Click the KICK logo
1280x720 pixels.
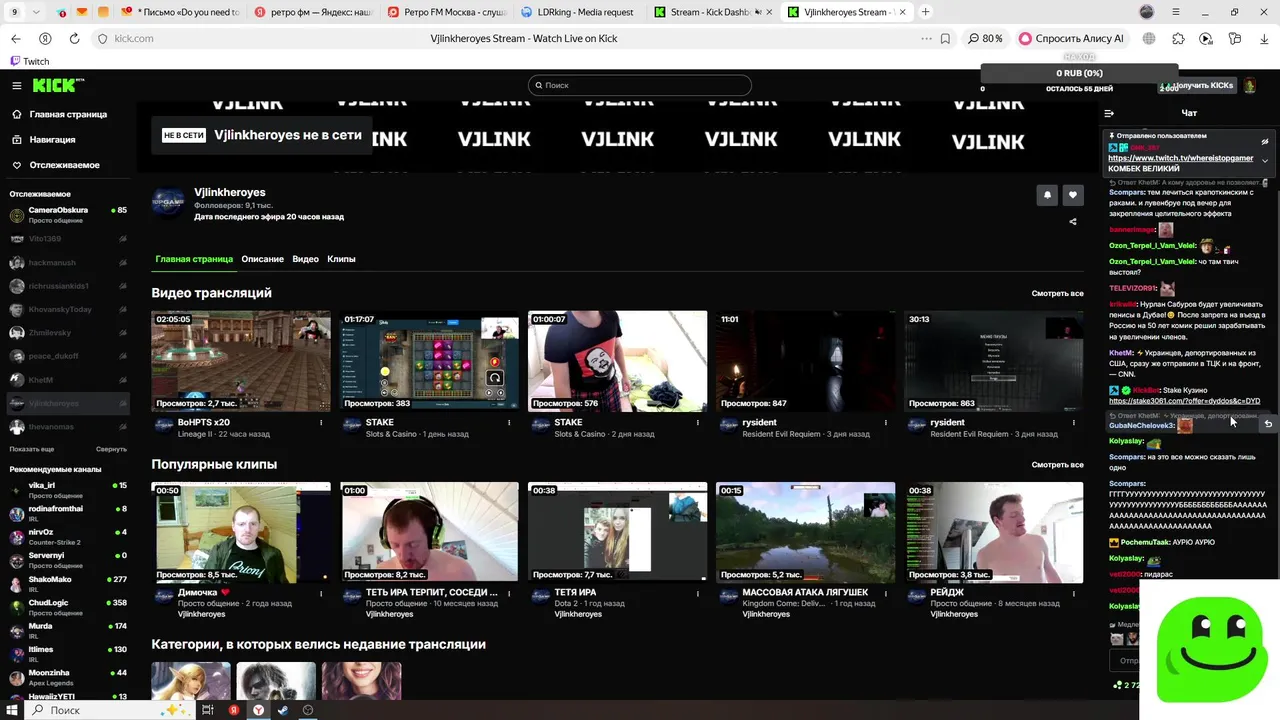pos(58,86)
